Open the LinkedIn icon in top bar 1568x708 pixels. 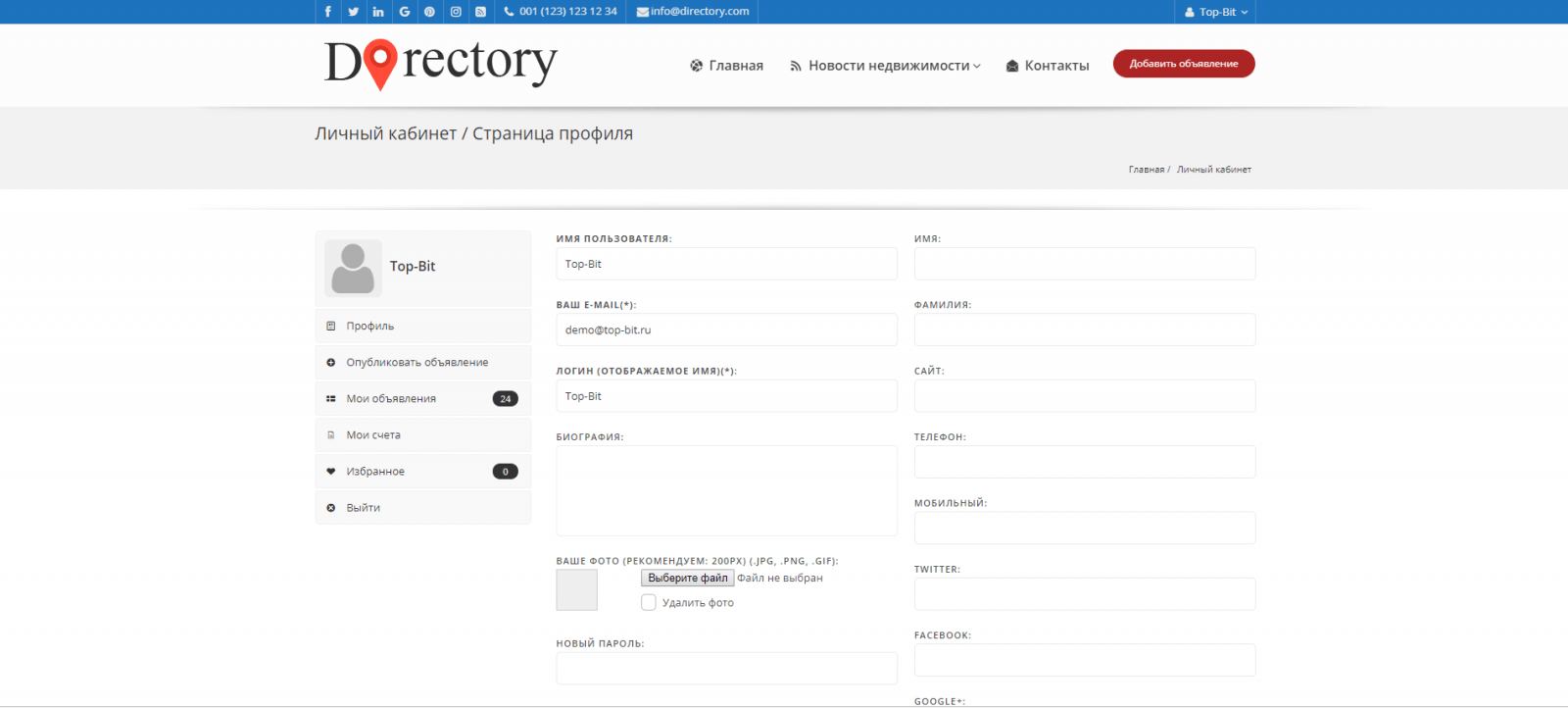pyautogui.click(x=378, y=12)
